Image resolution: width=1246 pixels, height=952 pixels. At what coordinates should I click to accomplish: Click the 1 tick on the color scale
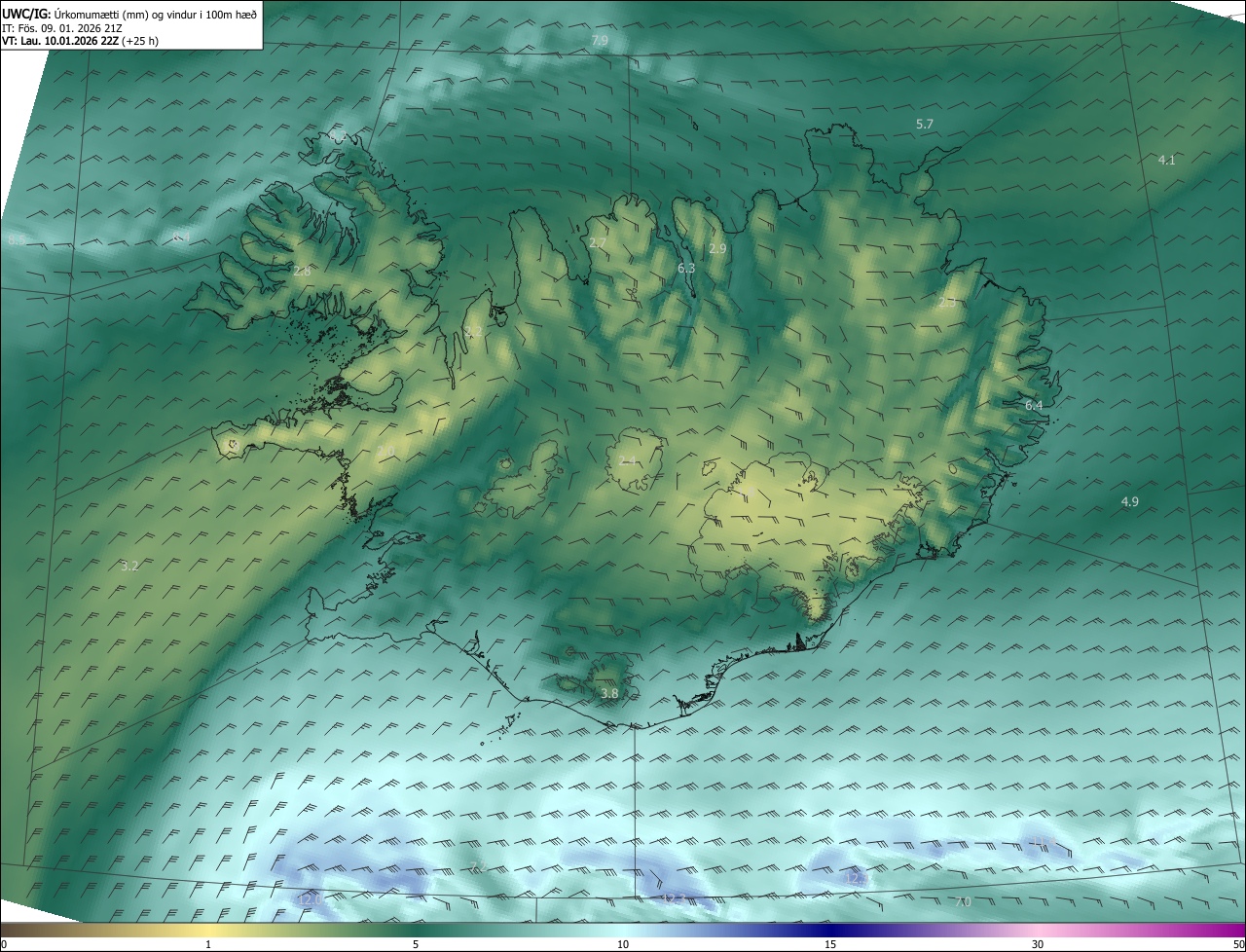coord(208,944)
